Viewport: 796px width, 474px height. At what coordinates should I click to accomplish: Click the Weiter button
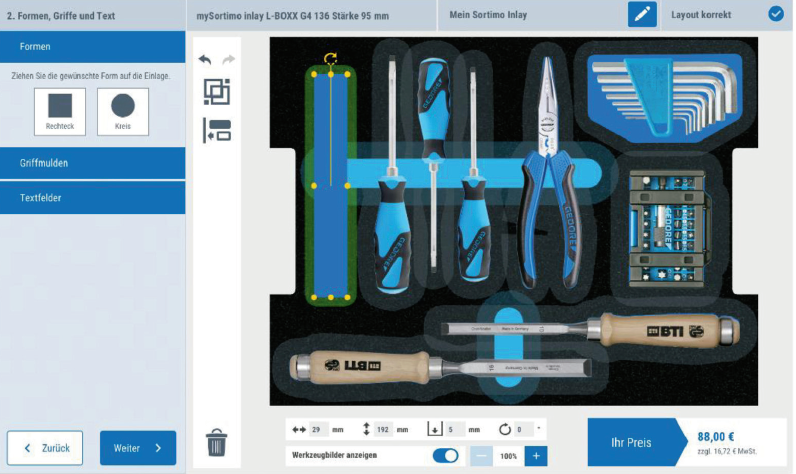coord(138,448)
